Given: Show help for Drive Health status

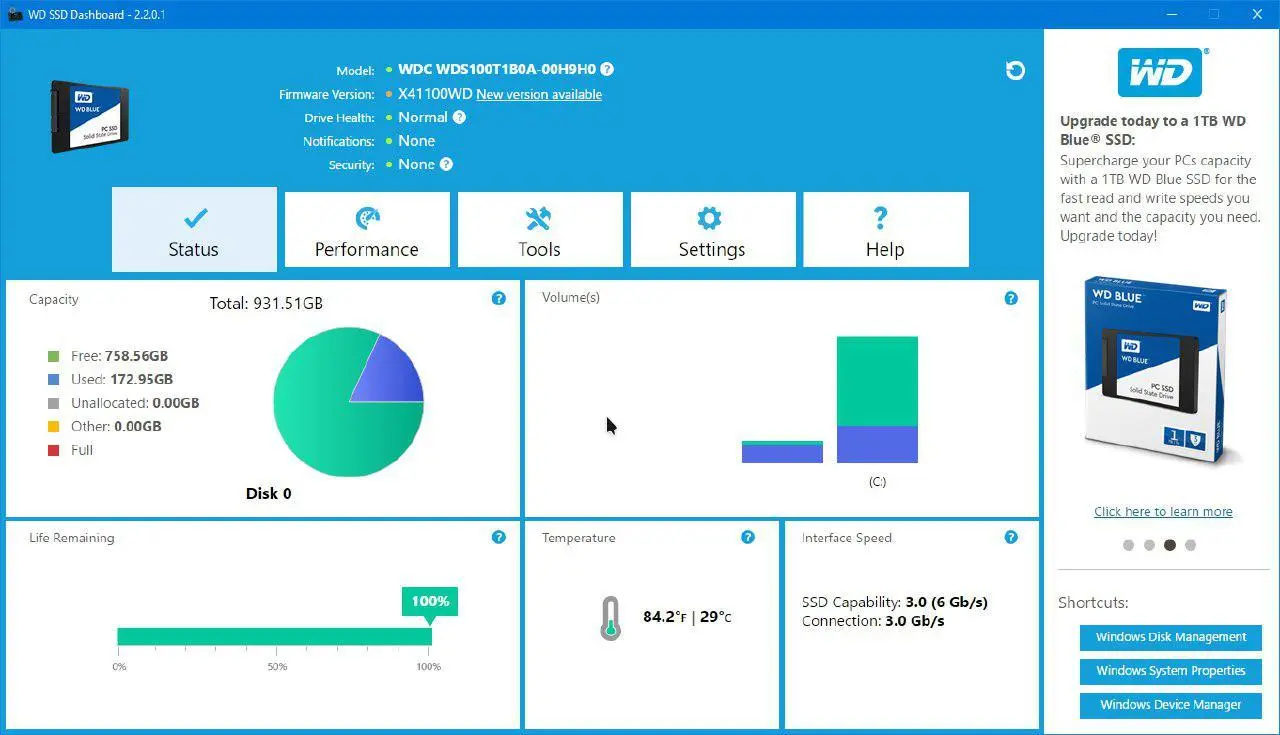Looking at the screenshot, I should point(459,117).
